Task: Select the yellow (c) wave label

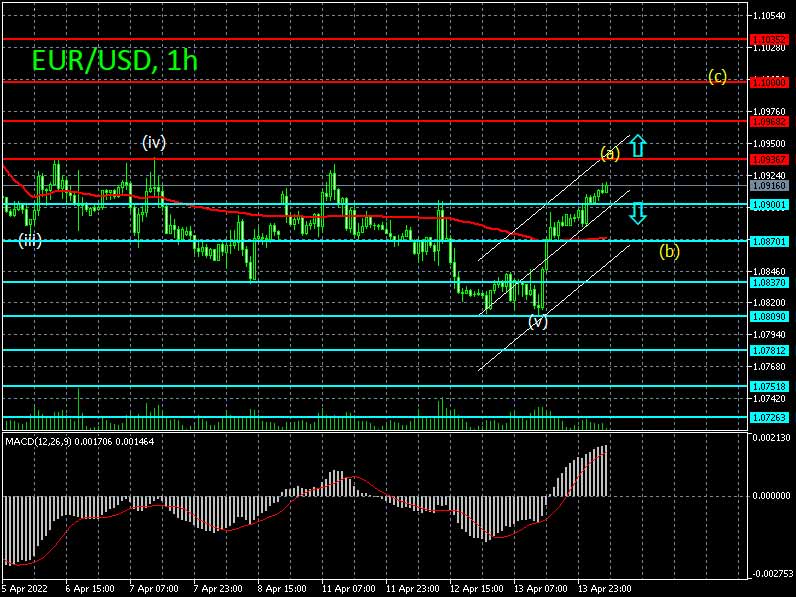Action: point(717,77)
